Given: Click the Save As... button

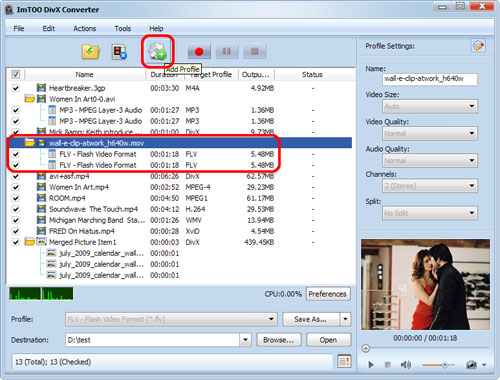Looking at the screenshot, I should (x=311, y=319).
